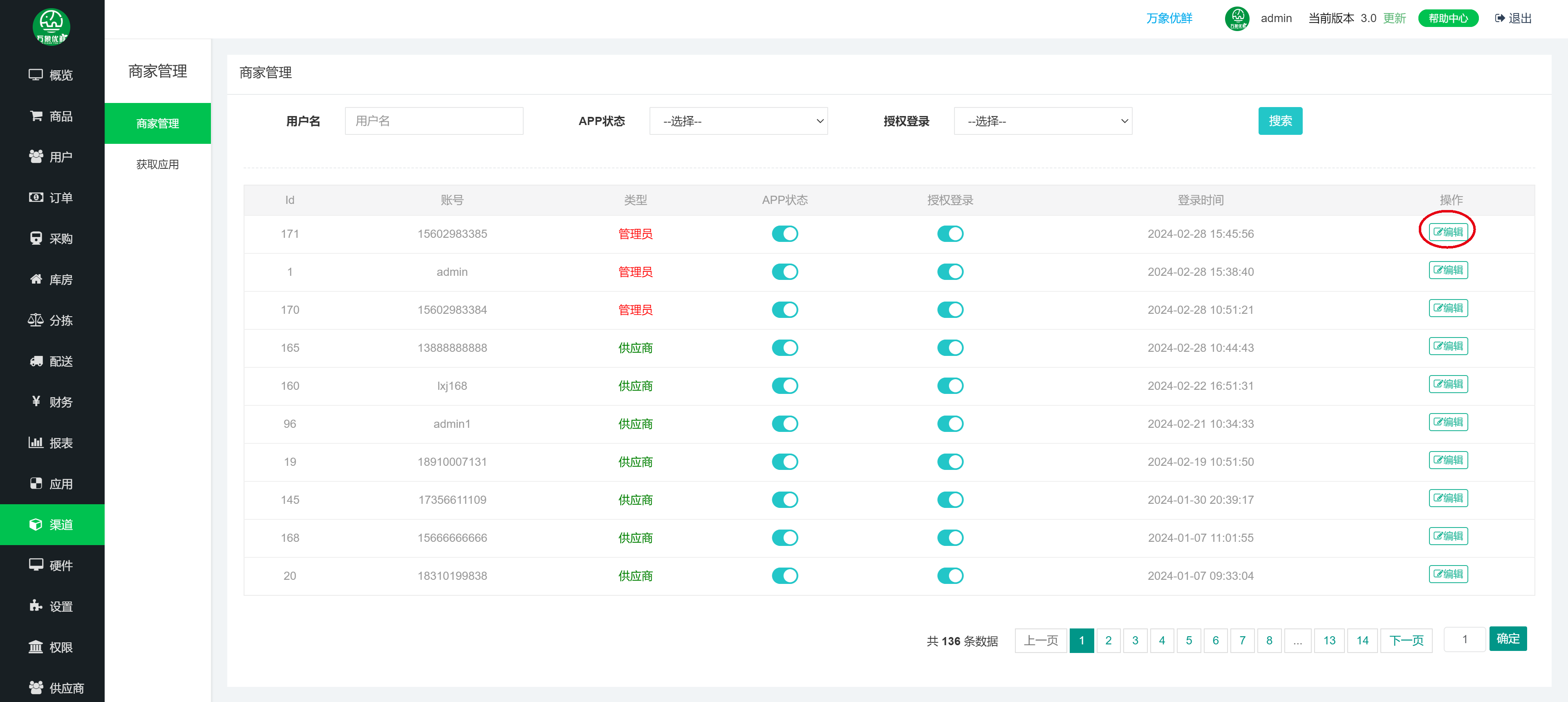This screenshot has width=1568, height=702.
Task: Expand the APP状态 filter dropdown
Action: 738,121
